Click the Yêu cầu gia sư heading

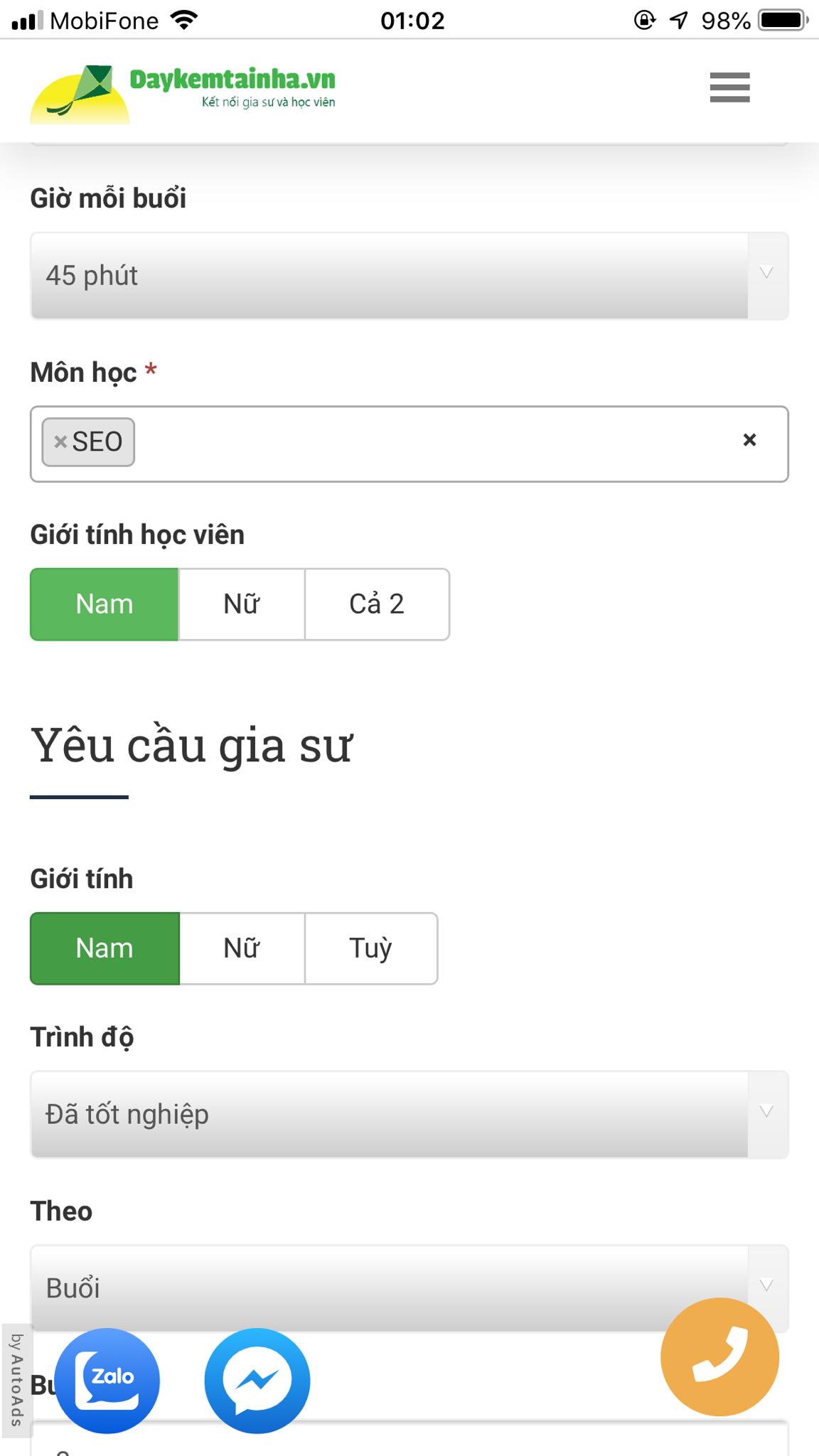coord(193,744)
